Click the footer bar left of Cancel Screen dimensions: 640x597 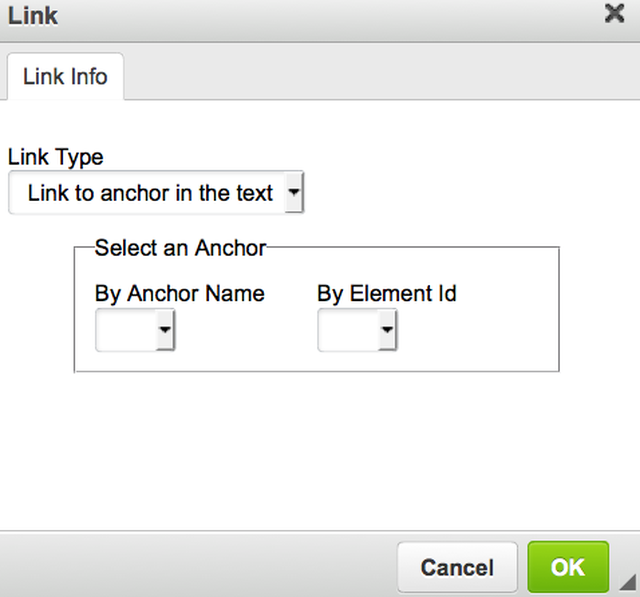coord(200,567)
